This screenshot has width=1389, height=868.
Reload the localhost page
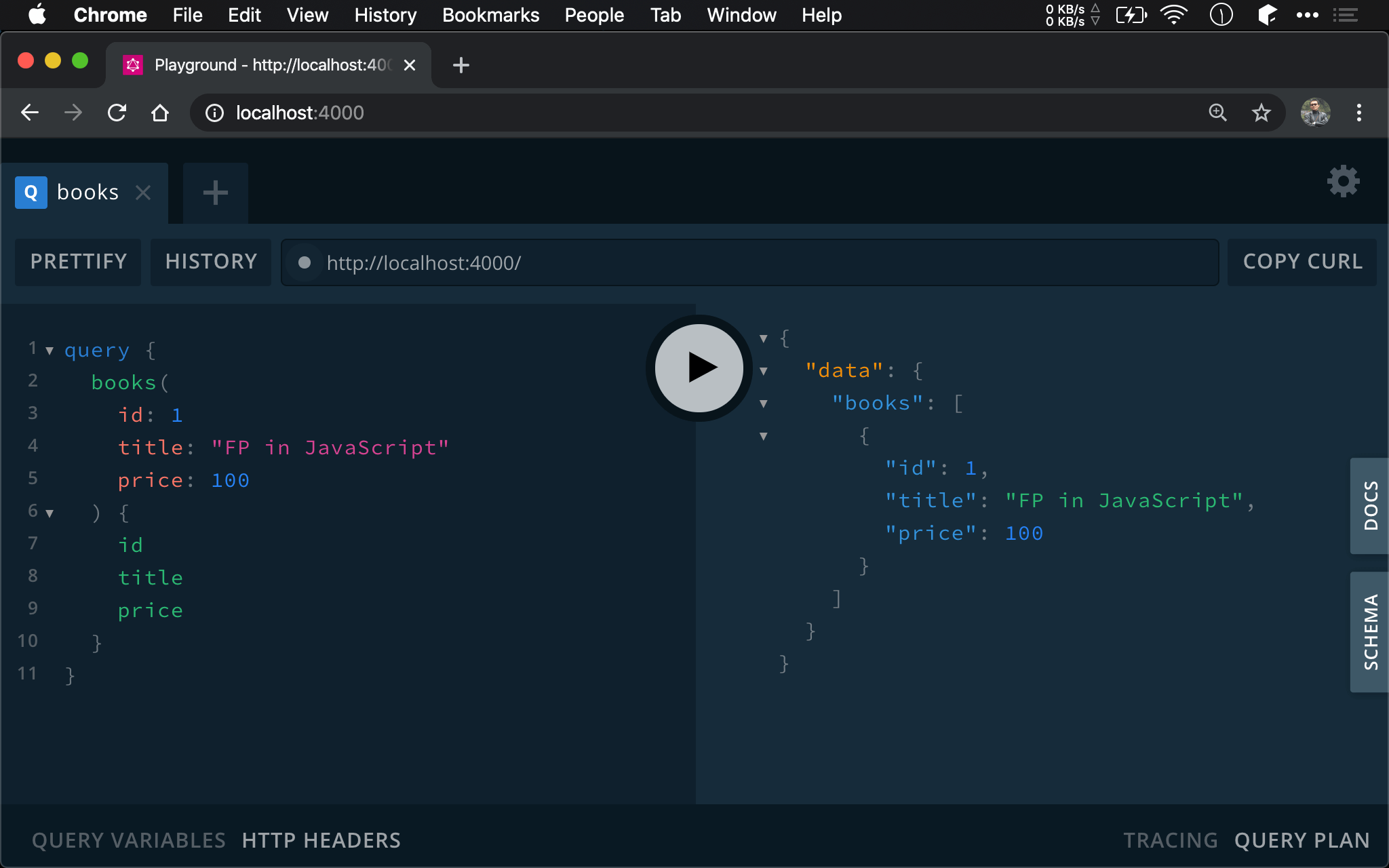pos(117,113)
